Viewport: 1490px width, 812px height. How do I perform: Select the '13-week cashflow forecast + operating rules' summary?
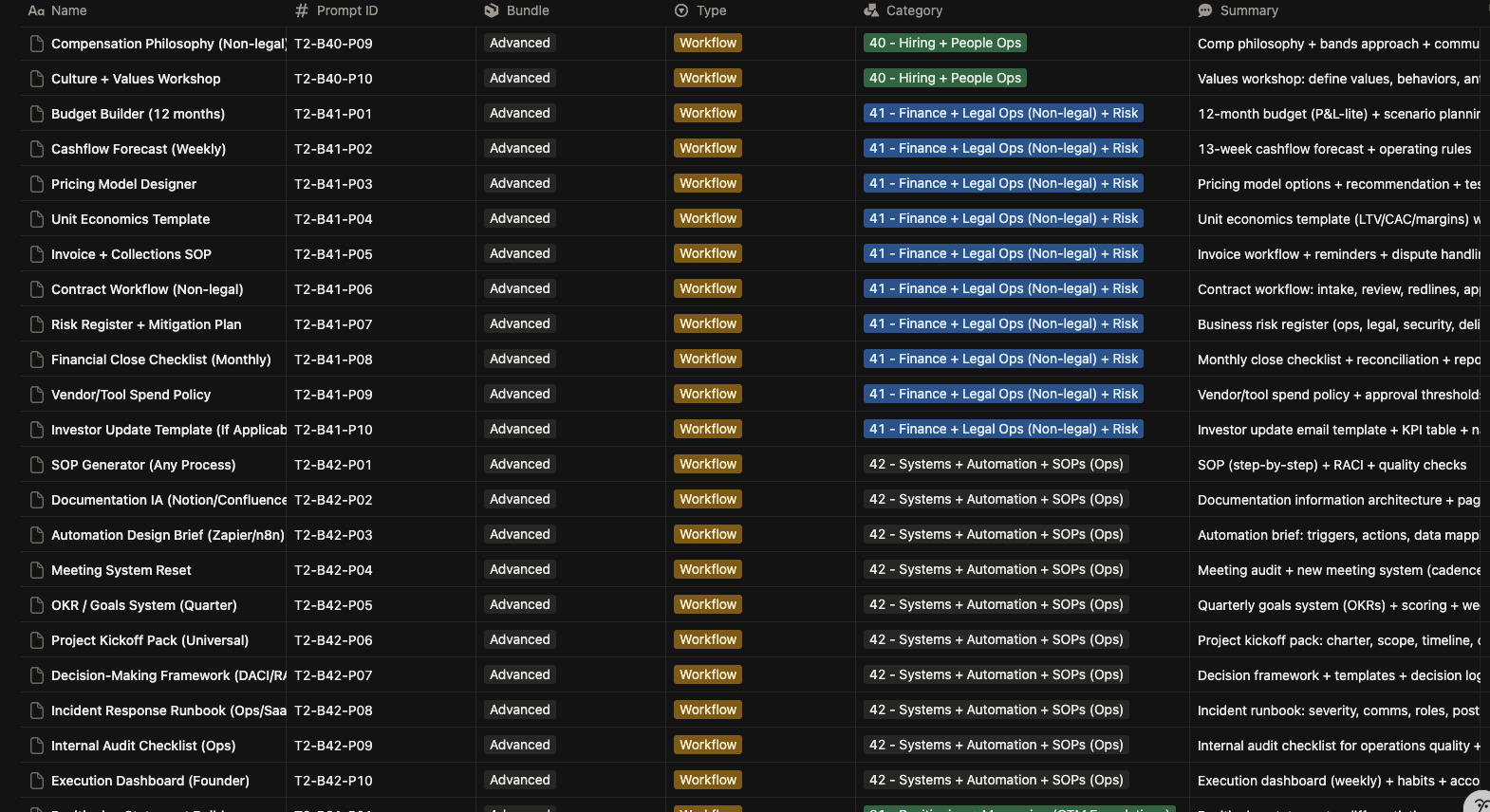1334,149
